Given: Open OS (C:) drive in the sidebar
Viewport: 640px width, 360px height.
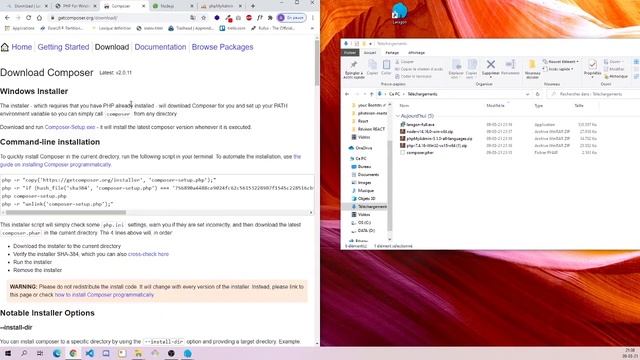Looking at the screenshot, I should [x=361, y=223].
